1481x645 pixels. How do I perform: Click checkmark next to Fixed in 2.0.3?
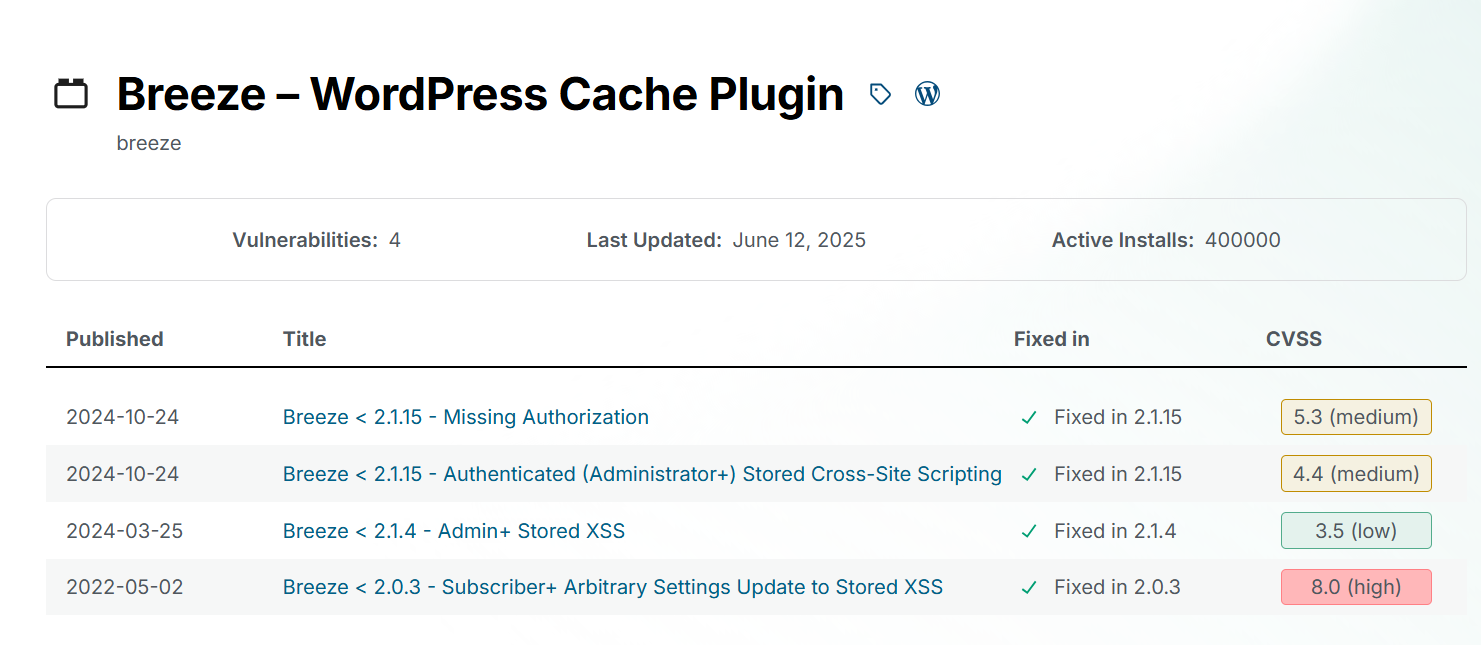click(1029, 588)
